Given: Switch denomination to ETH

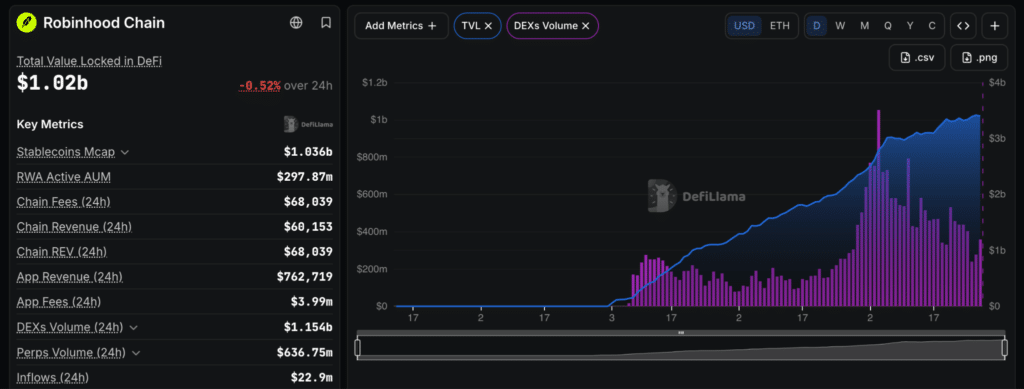Looking at the screenshot, I should pyautogui.click(x=779, y=26).
